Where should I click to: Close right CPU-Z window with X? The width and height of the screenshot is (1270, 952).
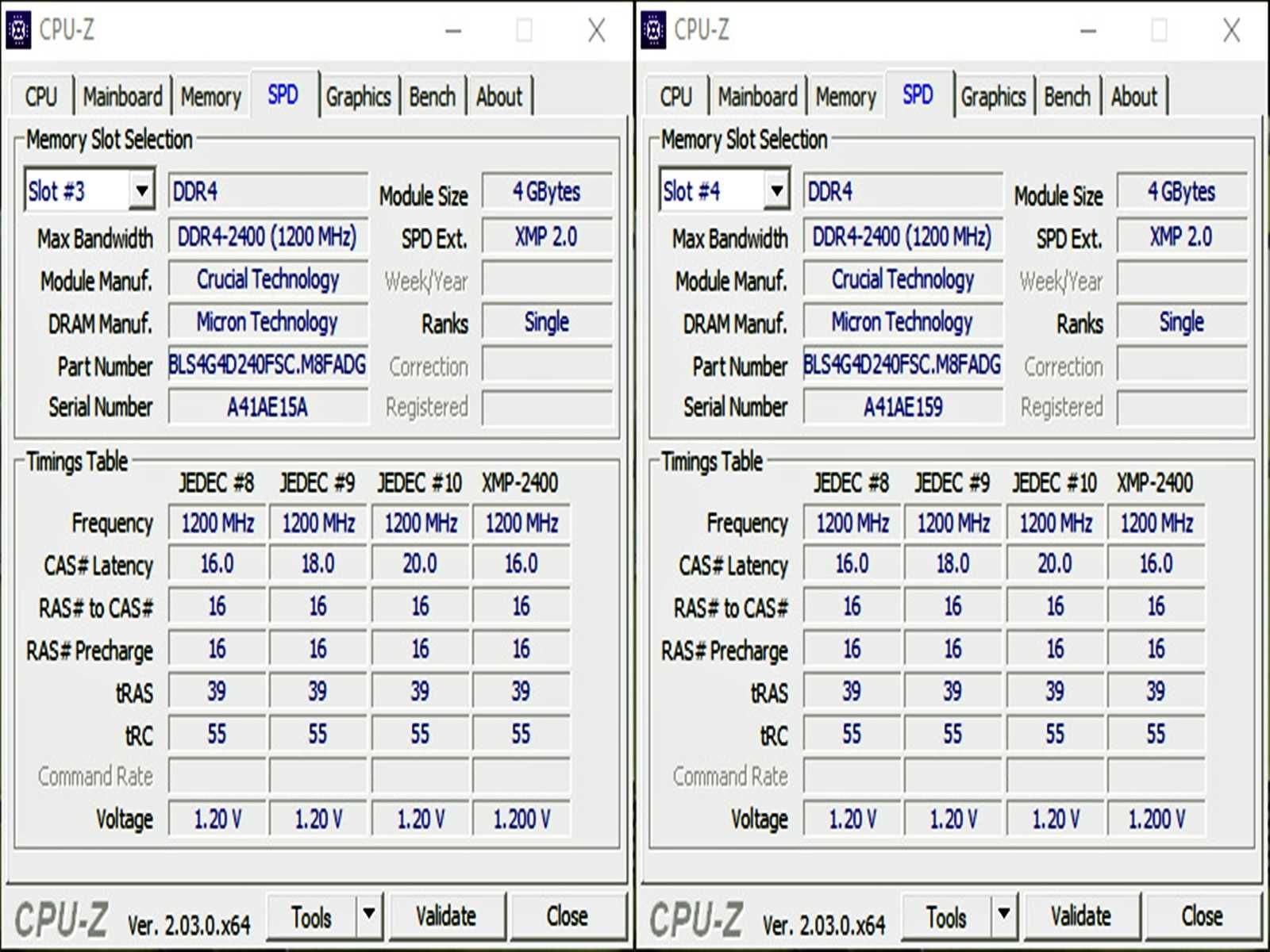click(x=1231, y=31)
